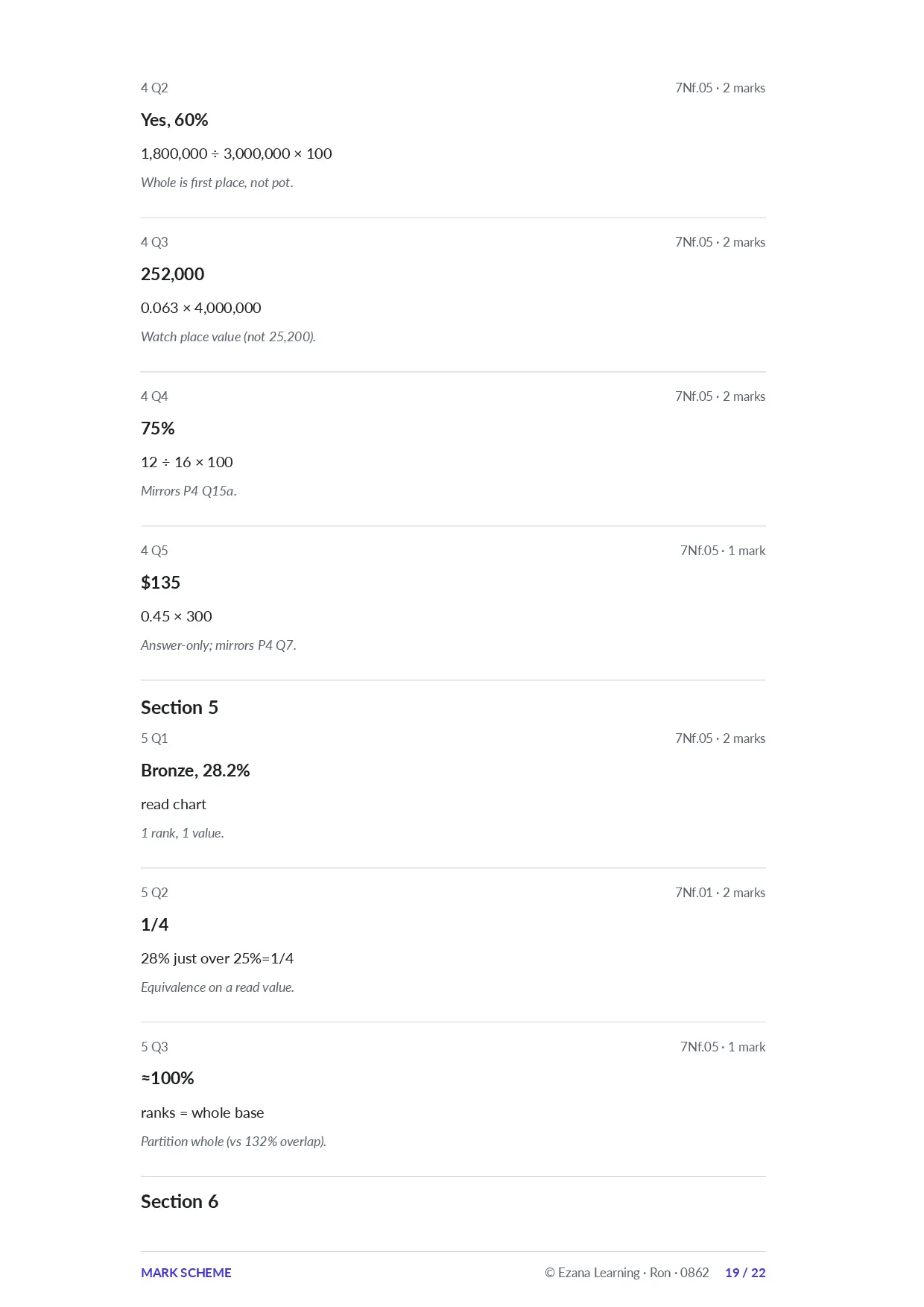924x1307 pixels.
Task: Click the 1/4 answer heading
Action: click(x=155, y=925)
